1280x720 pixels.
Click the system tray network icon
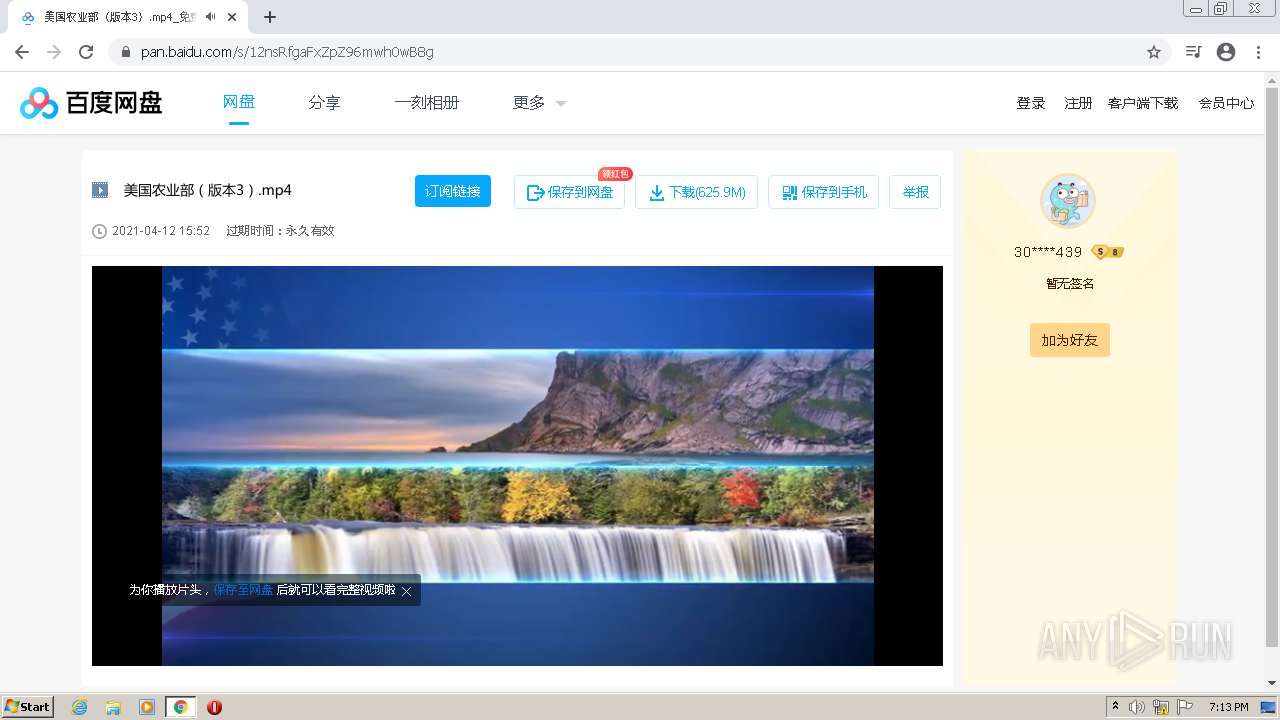click(x=1161, y=707)
